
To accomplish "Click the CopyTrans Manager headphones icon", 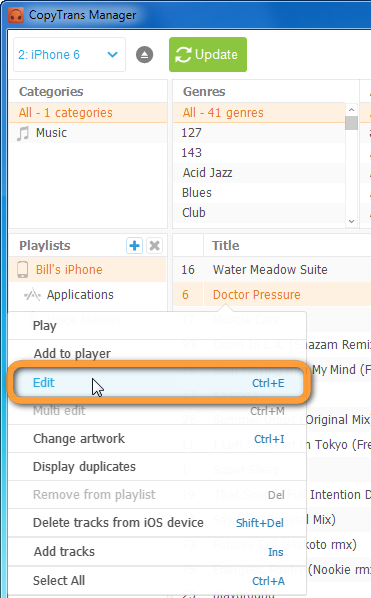I will coord(16,15).
